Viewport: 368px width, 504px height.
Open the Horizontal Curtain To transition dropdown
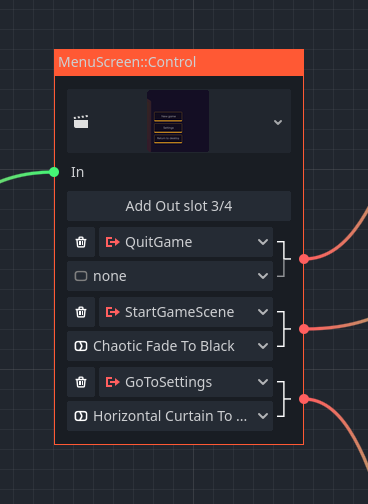pos(170,416)
